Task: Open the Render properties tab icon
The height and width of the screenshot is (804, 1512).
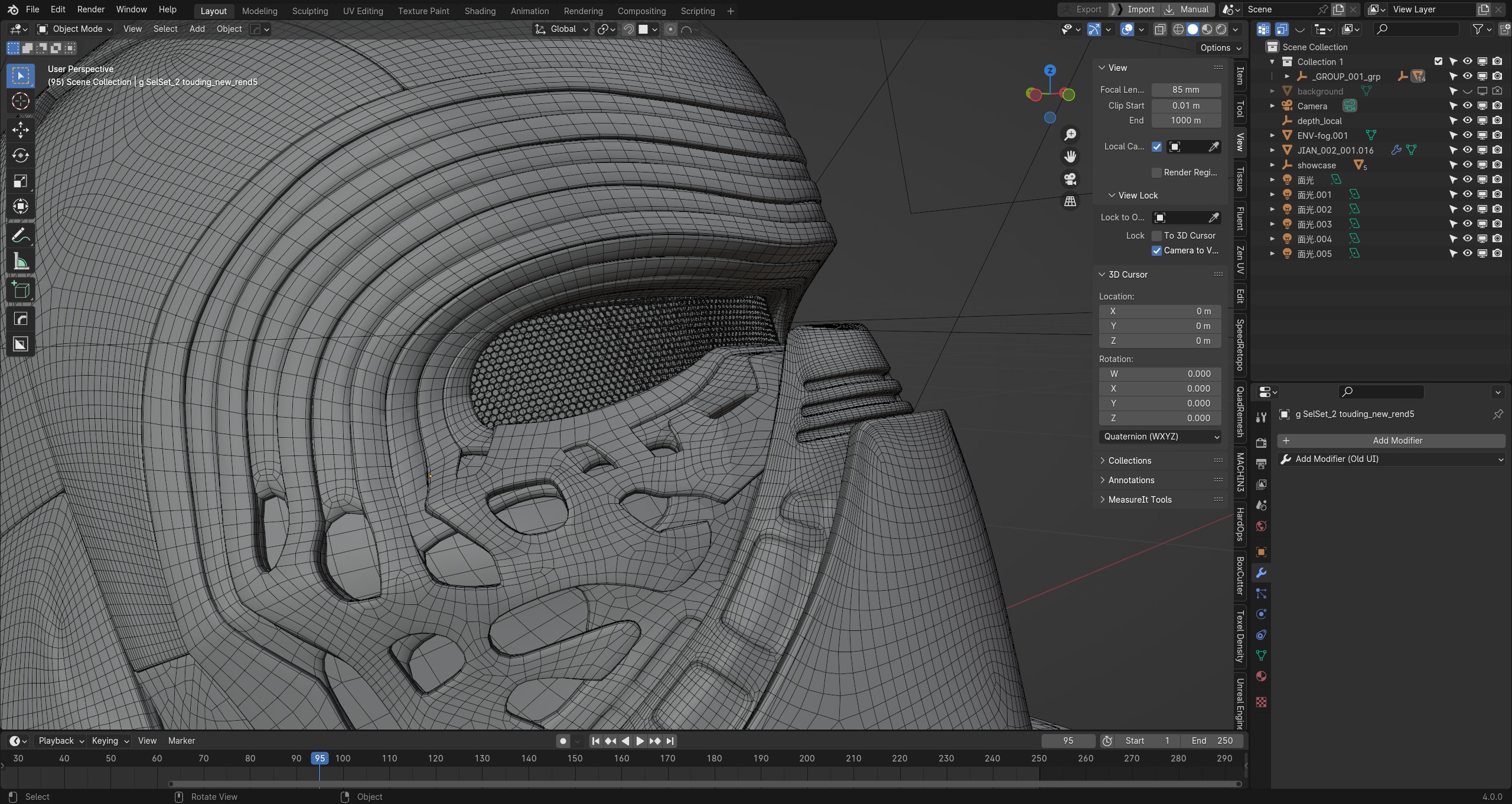Action: 1261,443
